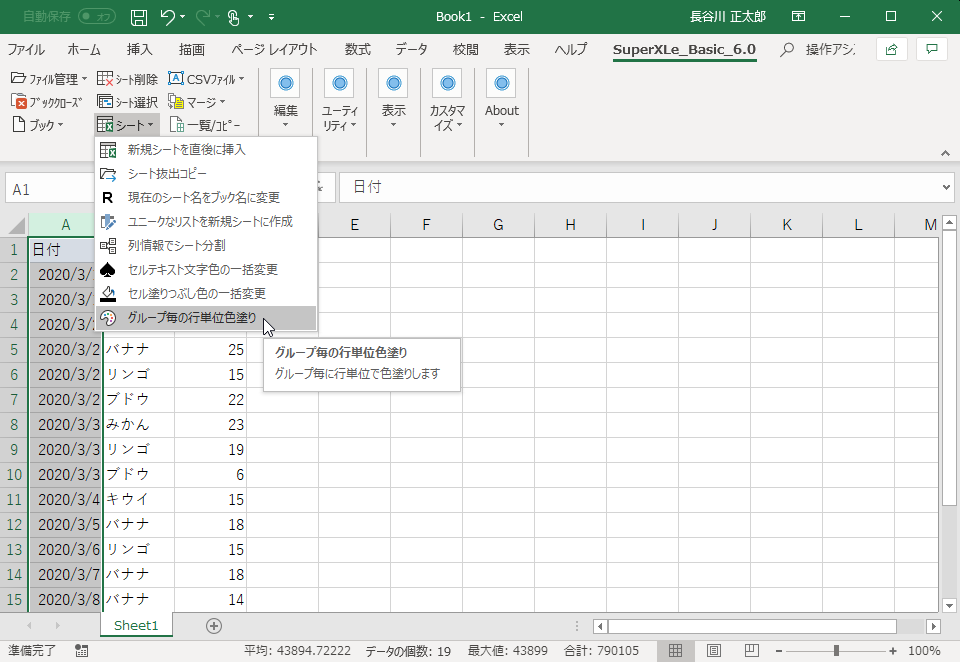The height and width of the screenshot is (662, 960).
Task: Click cell with value 25
Action: click(x=211, y=350)
